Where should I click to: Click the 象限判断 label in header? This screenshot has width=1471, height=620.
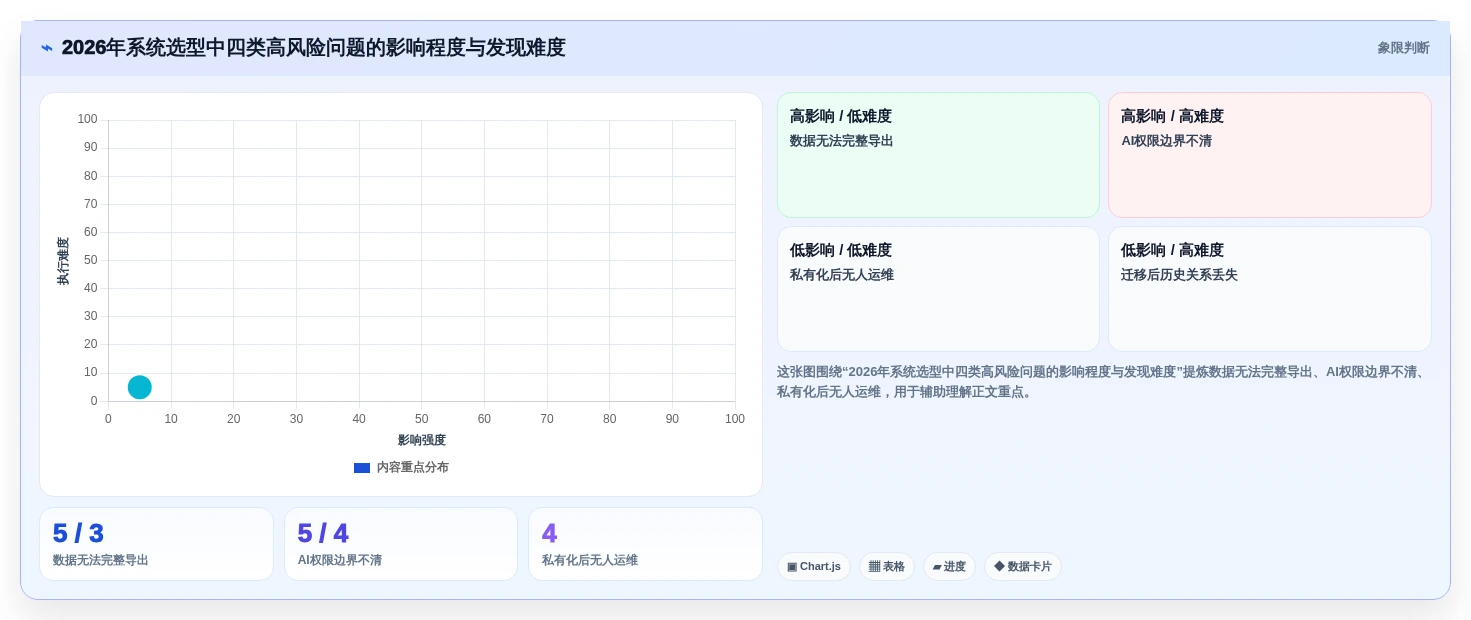pos(1403,48)
